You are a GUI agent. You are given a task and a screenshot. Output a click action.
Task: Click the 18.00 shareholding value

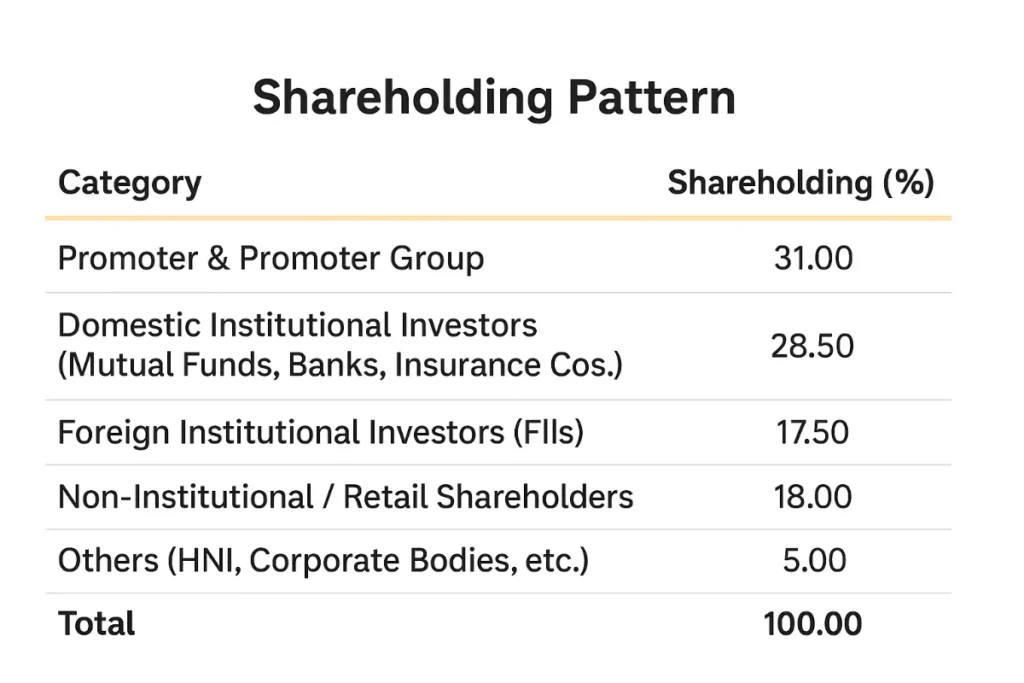[813, 497]
